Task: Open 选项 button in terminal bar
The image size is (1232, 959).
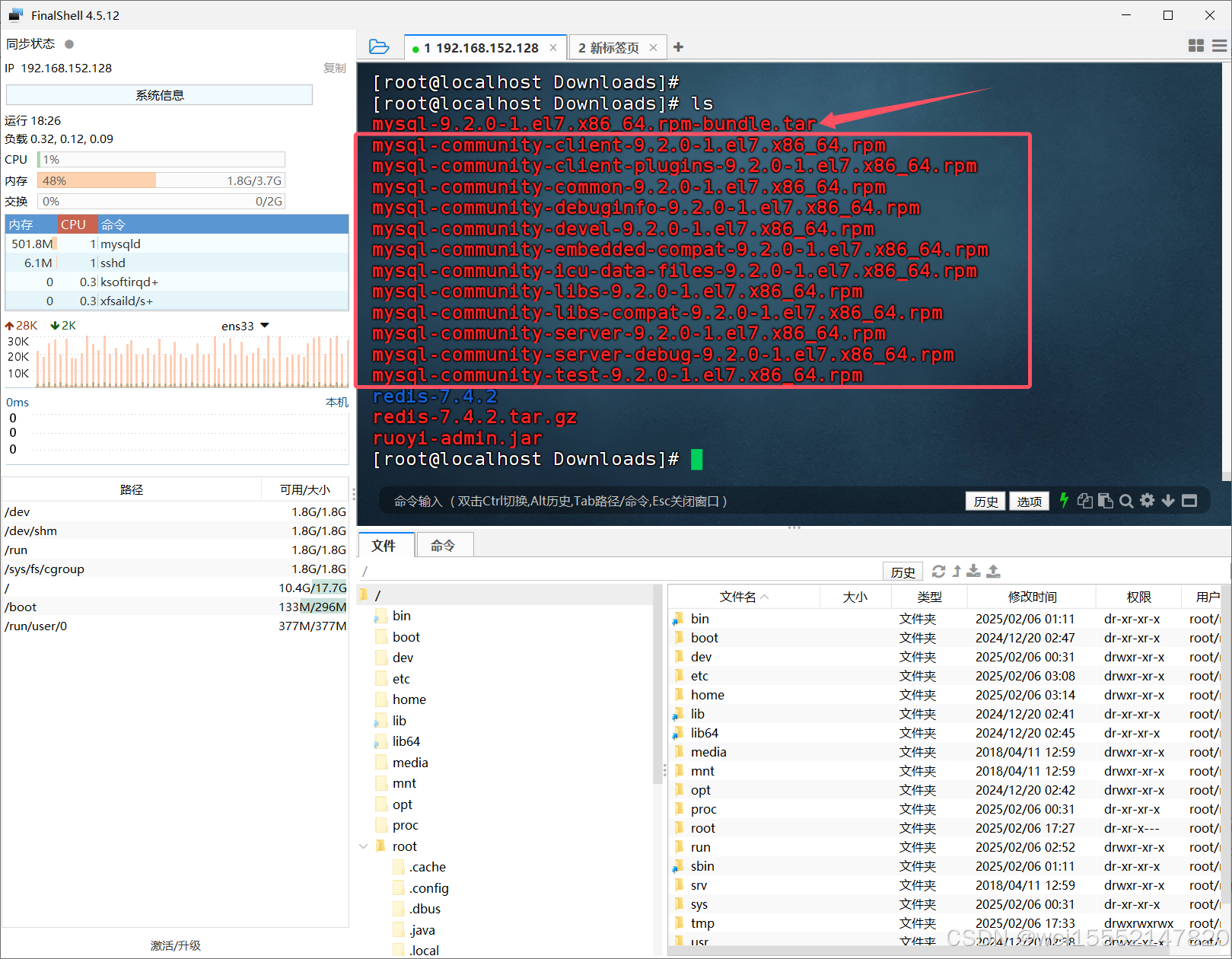Action: [x=1029, y=501]
